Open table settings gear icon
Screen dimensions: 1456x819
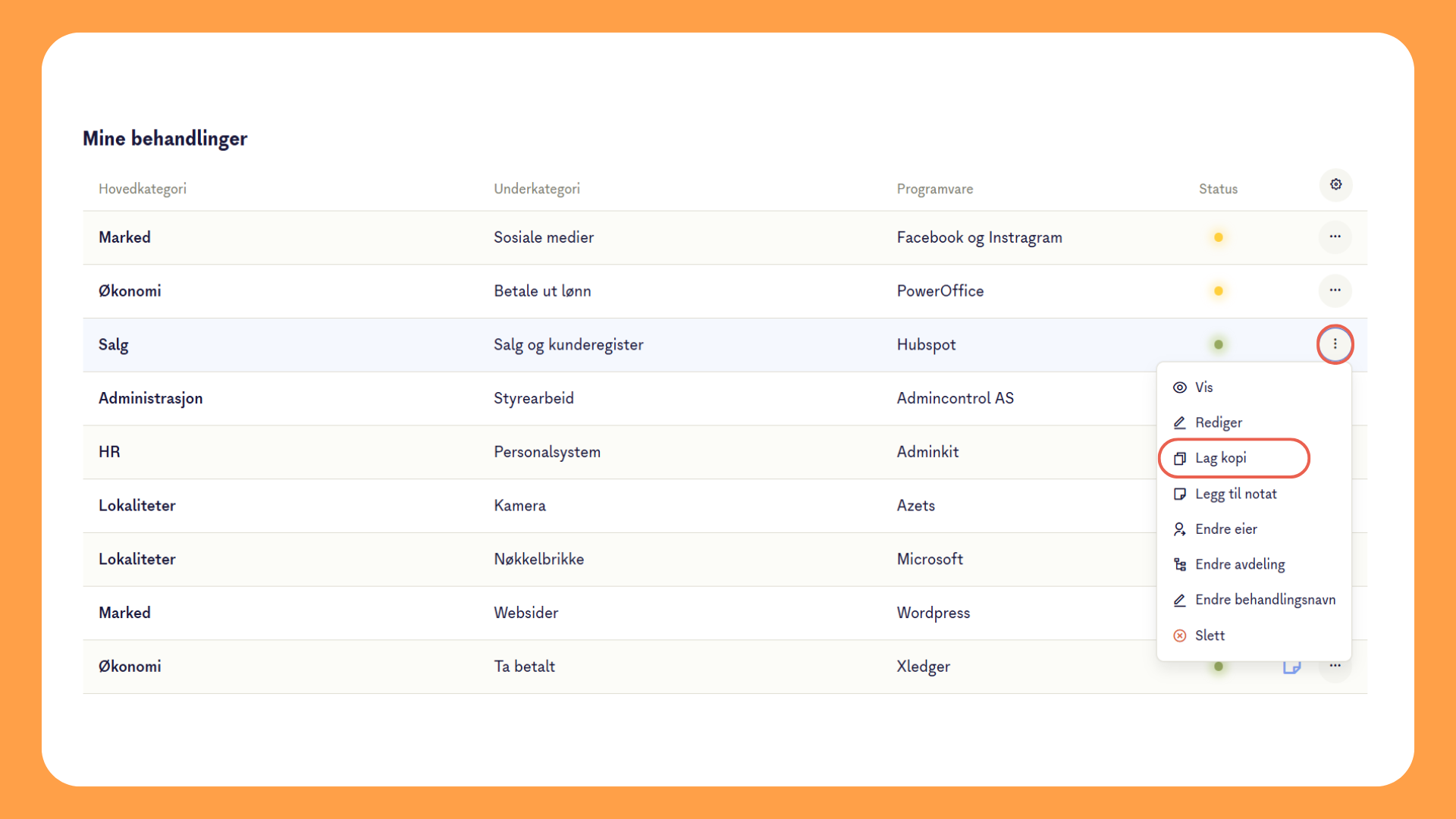pos(1335,185)
